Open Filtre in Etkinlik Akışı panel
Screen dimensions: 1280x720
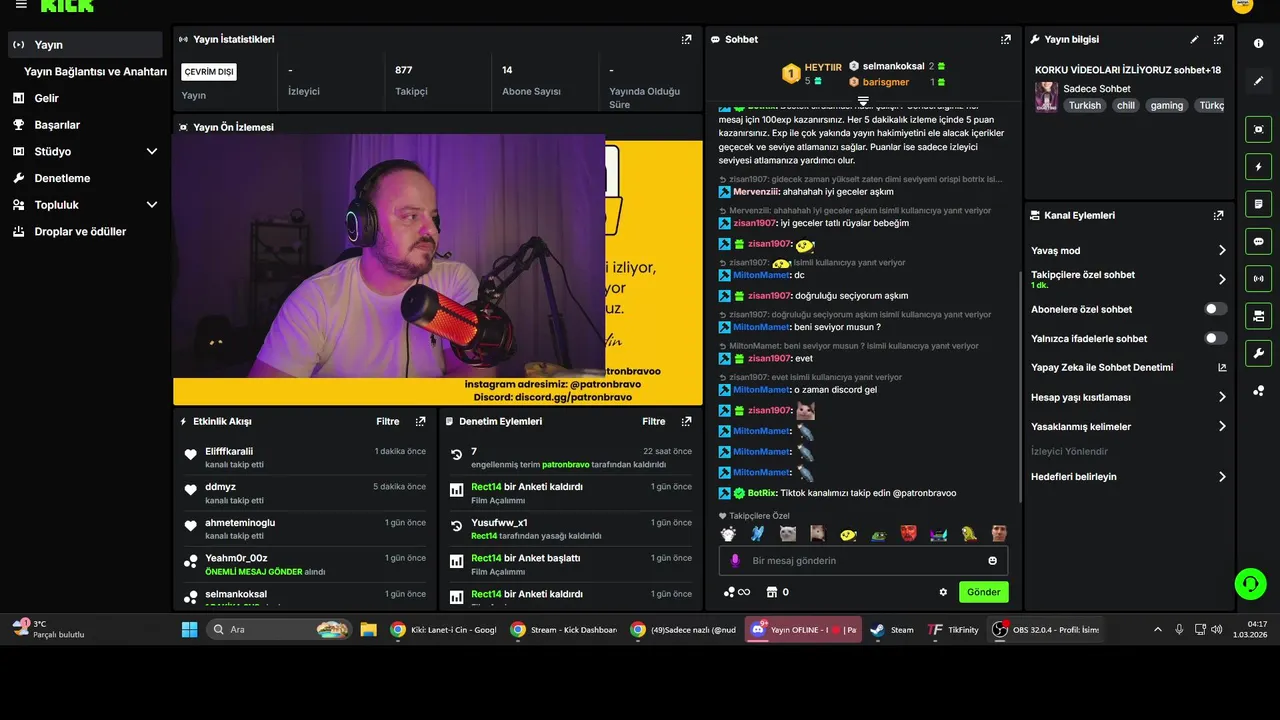(388, 422)
